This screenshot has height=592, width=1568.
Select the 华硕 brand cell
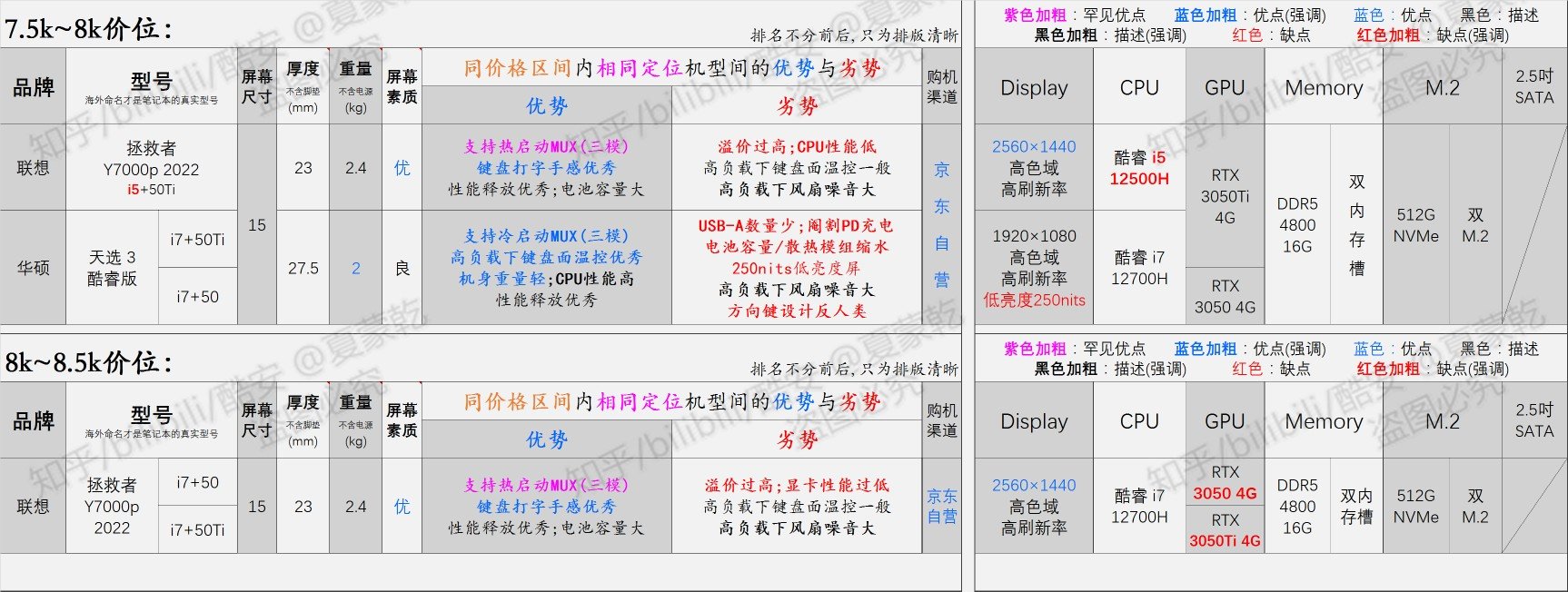[x=34, y=268]
